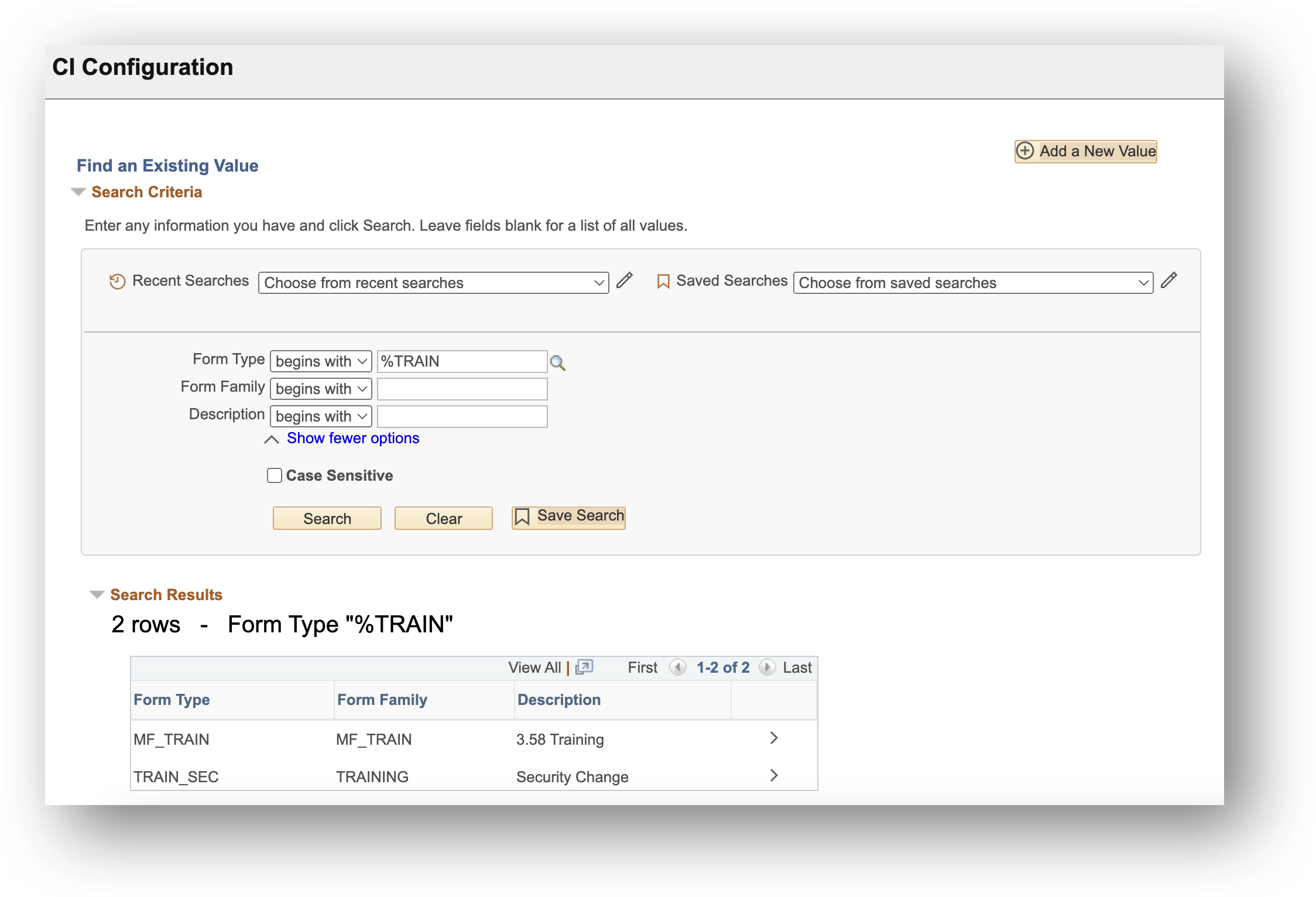The width and height of the screenshot is (1316, 897).
Task: Sort by the Description column header
Action: [559, 700]
